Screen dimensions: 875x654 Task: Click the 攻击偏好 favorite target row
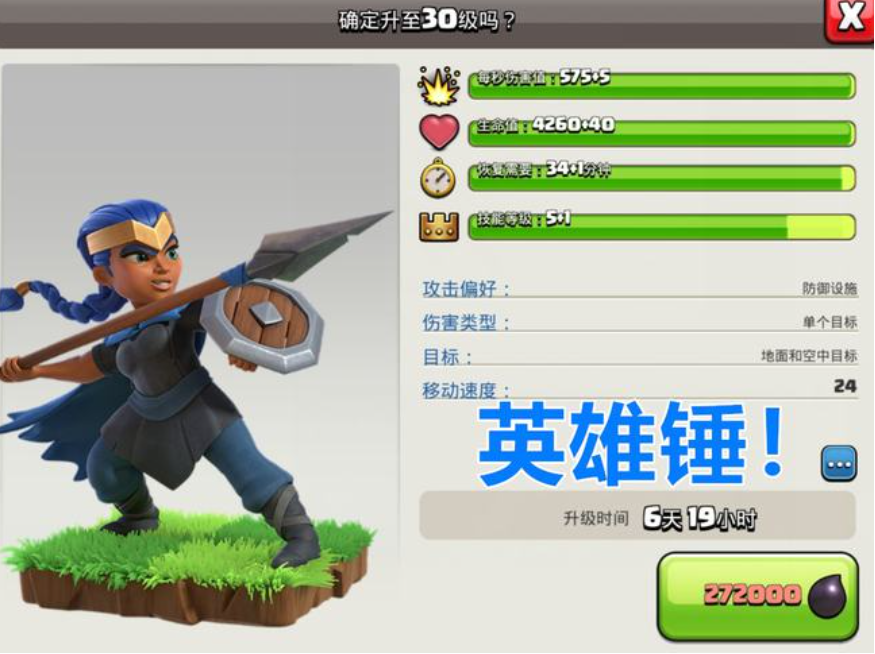(640, 288)
